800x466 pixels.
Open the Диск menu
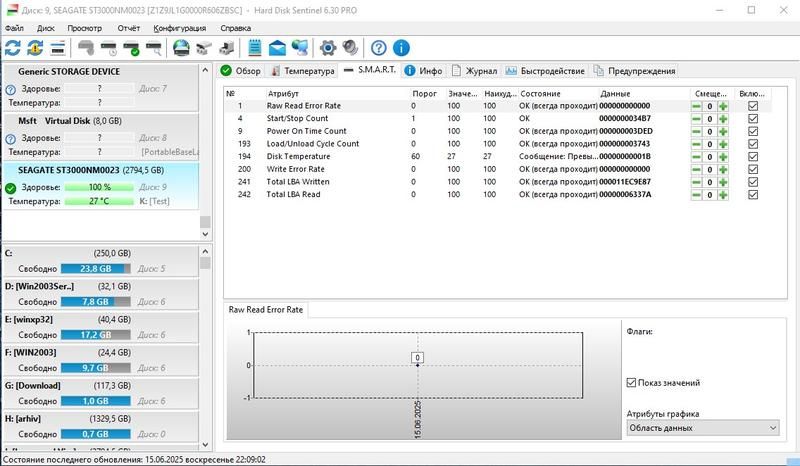(x=45, y=28)
